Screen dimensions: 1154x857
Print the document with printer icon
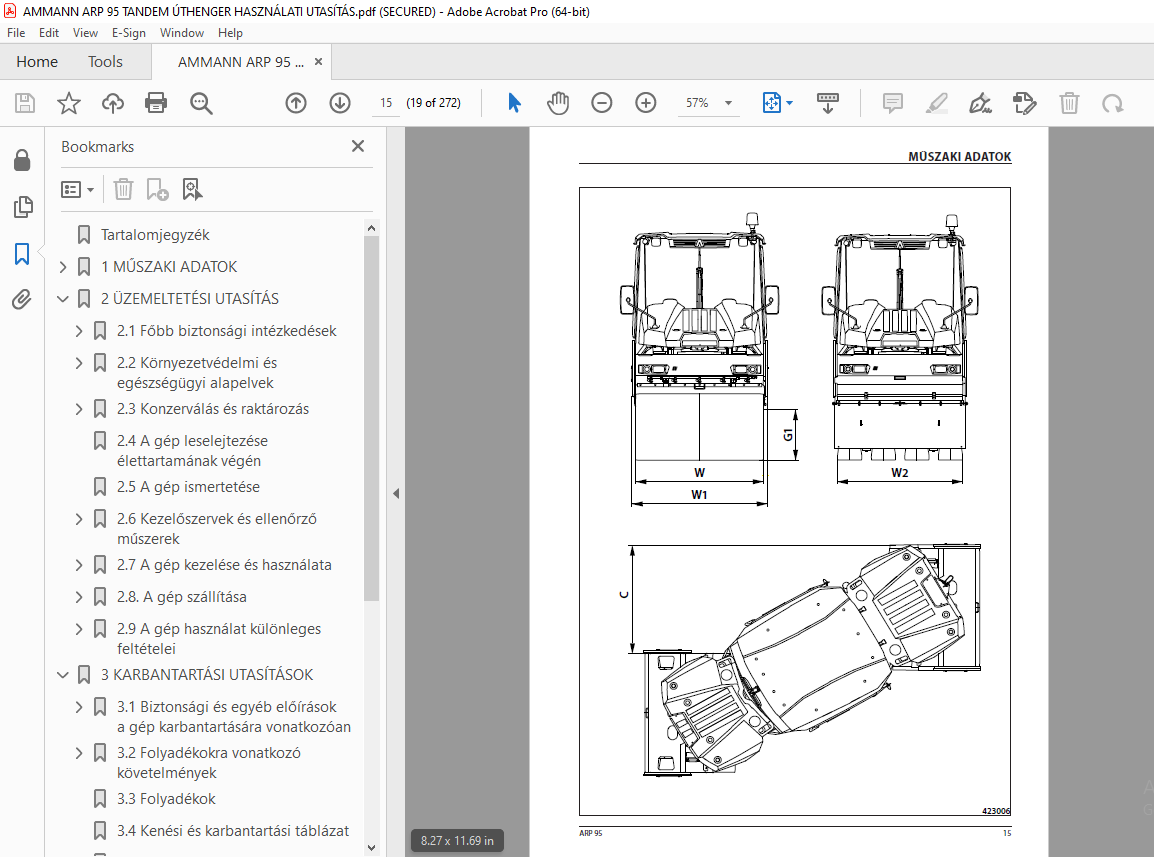pyautogui.click(x=156, y=103)
